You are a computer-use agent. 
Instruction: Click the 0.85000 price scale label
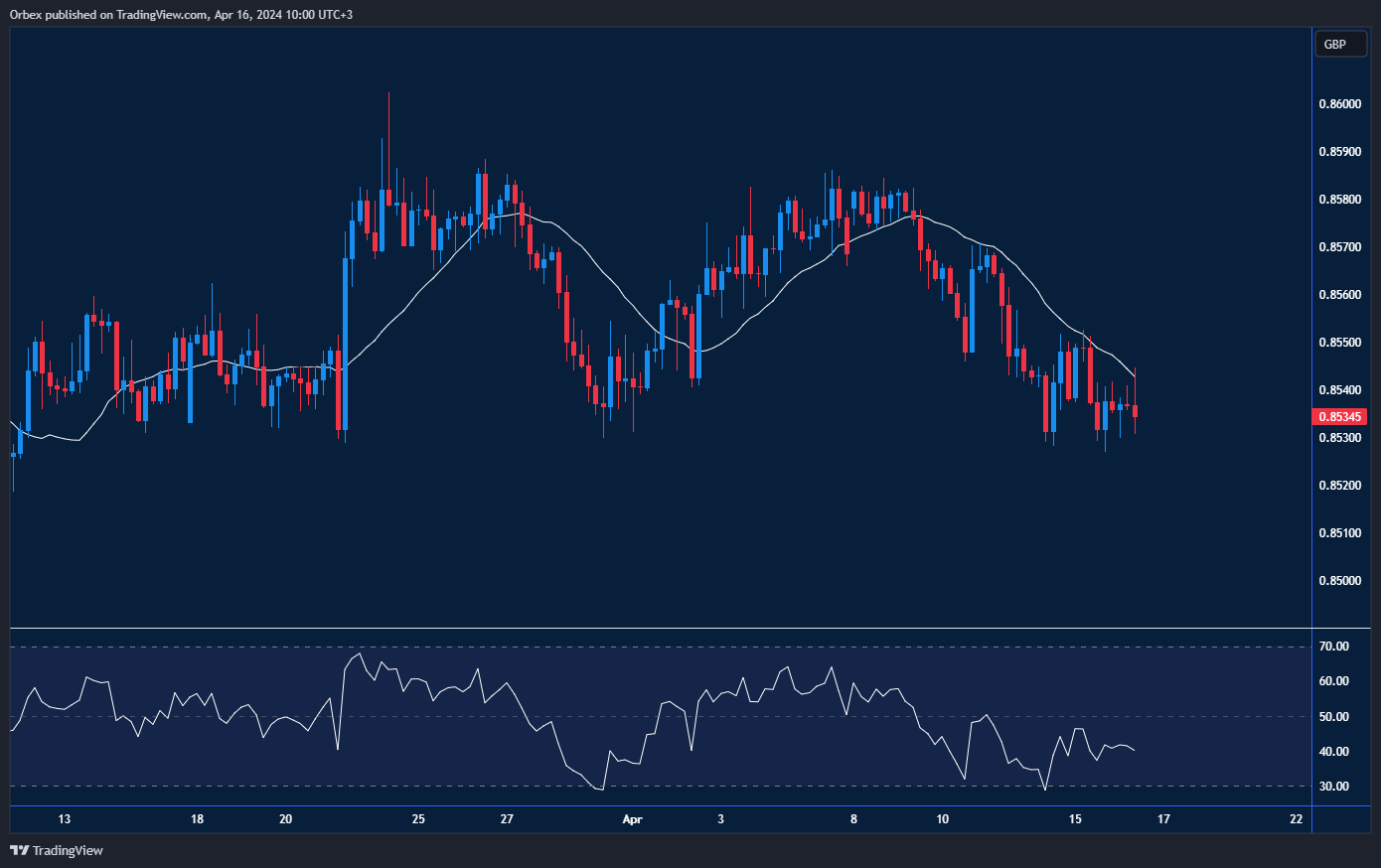pyautogui.click(x=1339, y=581)
